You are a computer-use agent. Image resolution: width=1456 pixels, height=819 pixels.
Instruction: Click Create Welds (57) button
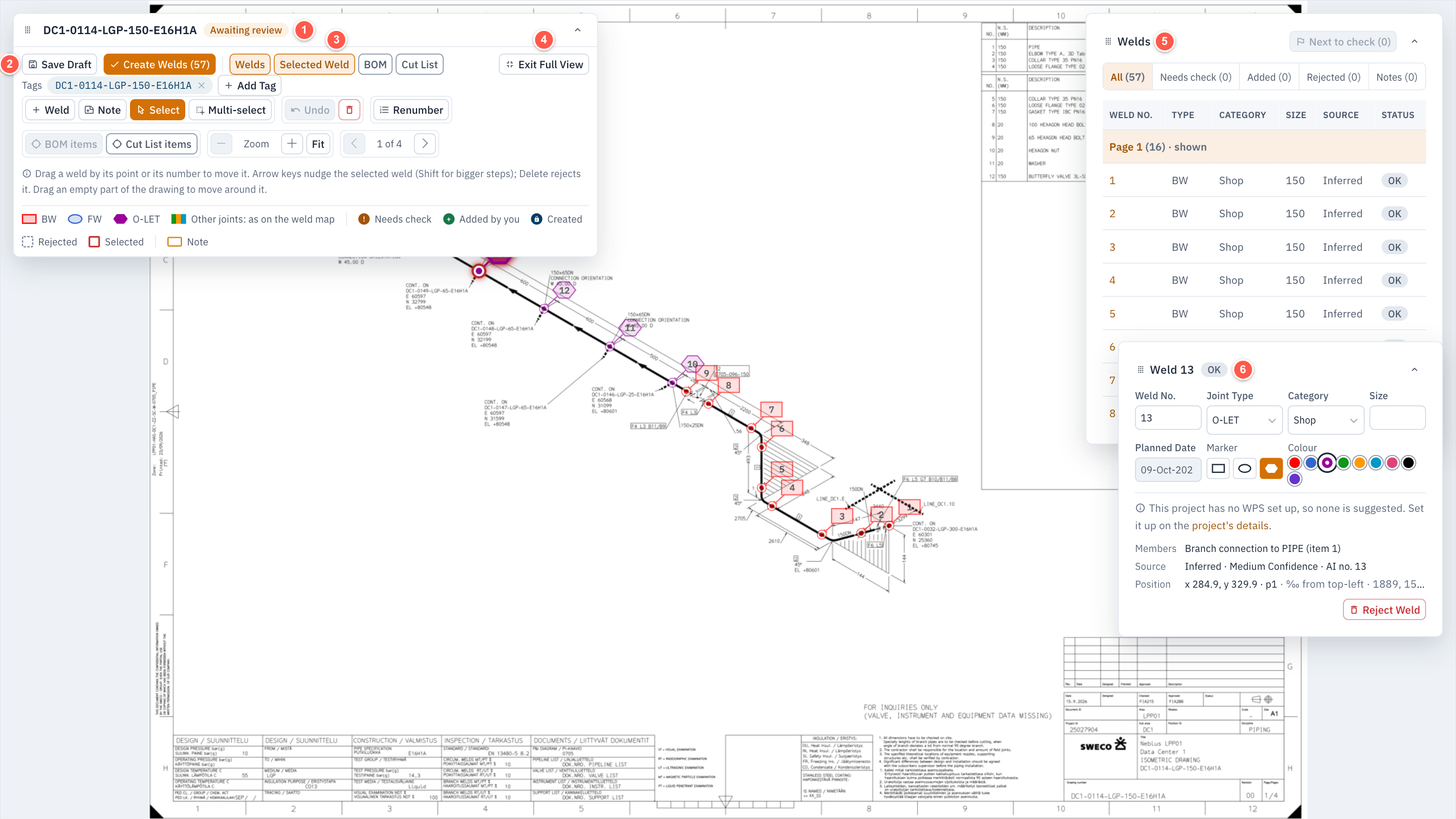point(159,64)
